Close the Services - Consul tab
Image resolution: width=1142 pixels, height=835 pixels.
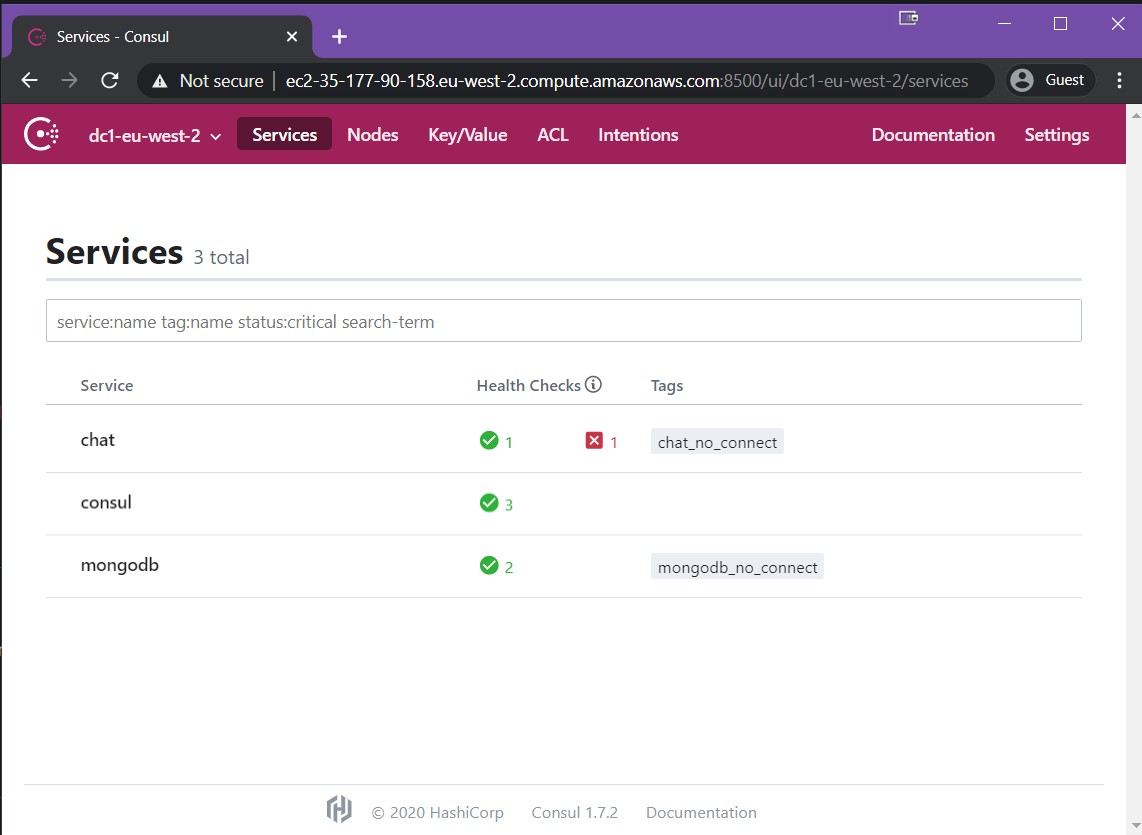(x=292, y=36)
